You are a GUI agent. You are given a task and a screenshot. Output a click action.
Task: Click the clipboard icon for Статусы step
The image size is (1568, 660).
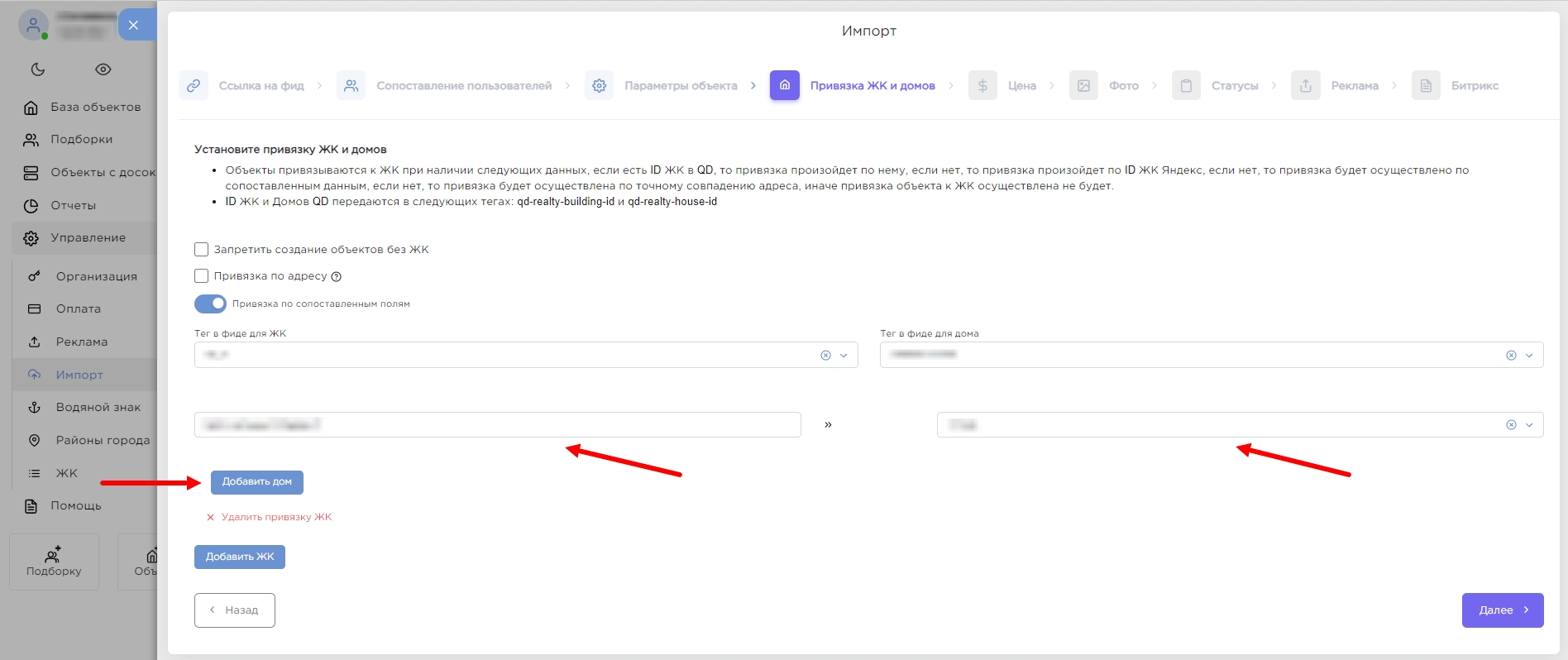point(1186,85)
